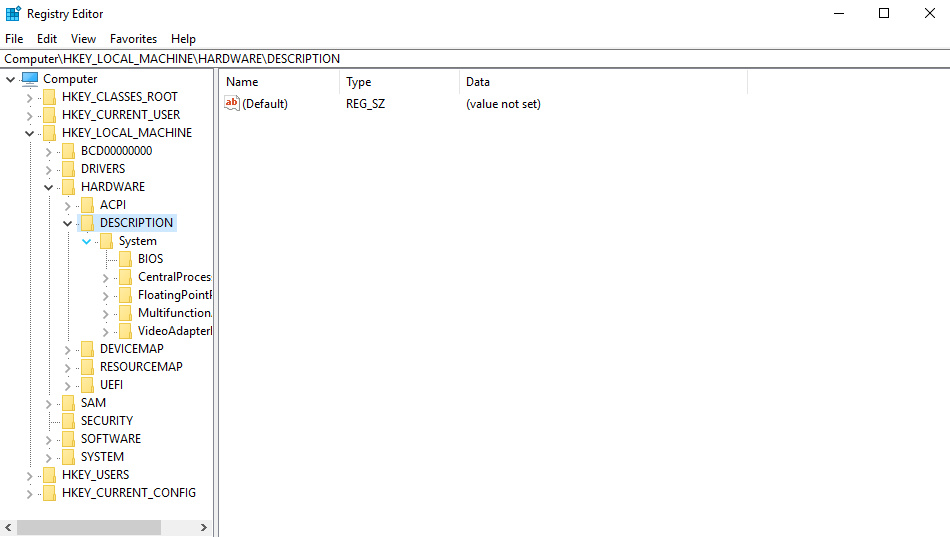Click the SOFTWARE folder icon
Viewport: 950px width, 537px height.
coord(69,439)
